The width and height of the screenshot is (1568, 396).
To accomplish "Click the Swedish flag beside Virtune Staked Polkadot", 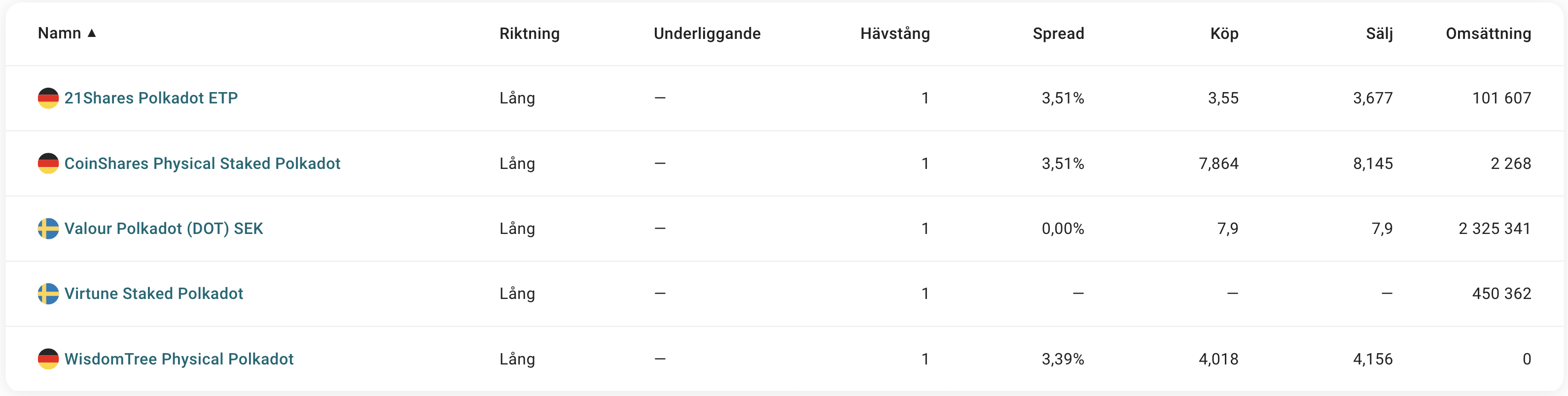I will [48, 294].
